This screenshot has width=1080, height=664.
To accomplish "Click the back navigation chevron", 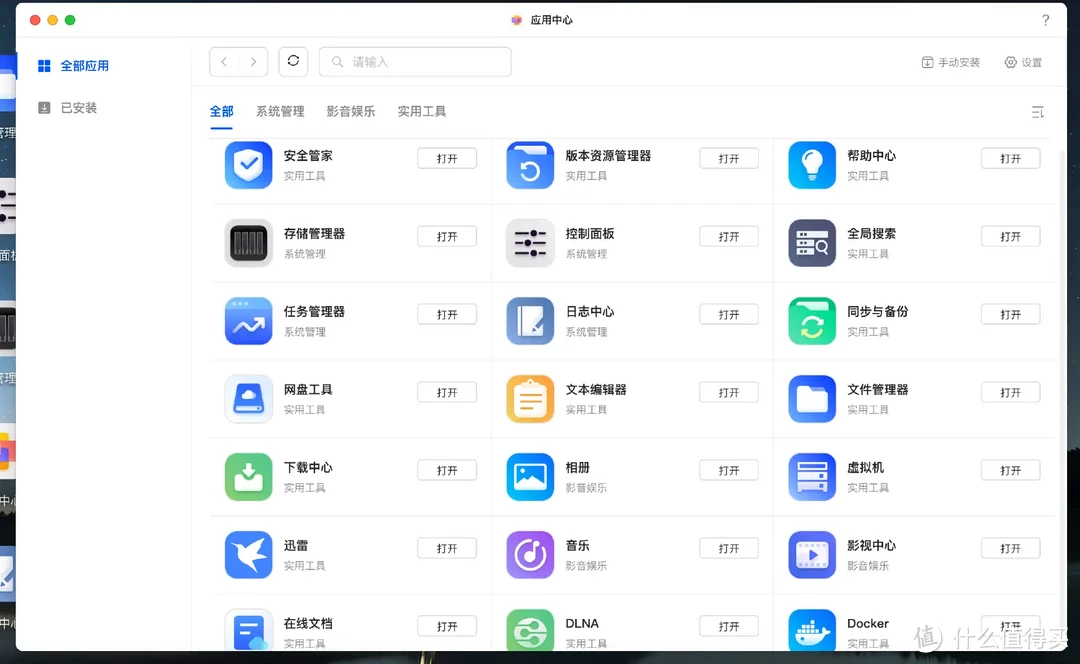I will (224, 61).
